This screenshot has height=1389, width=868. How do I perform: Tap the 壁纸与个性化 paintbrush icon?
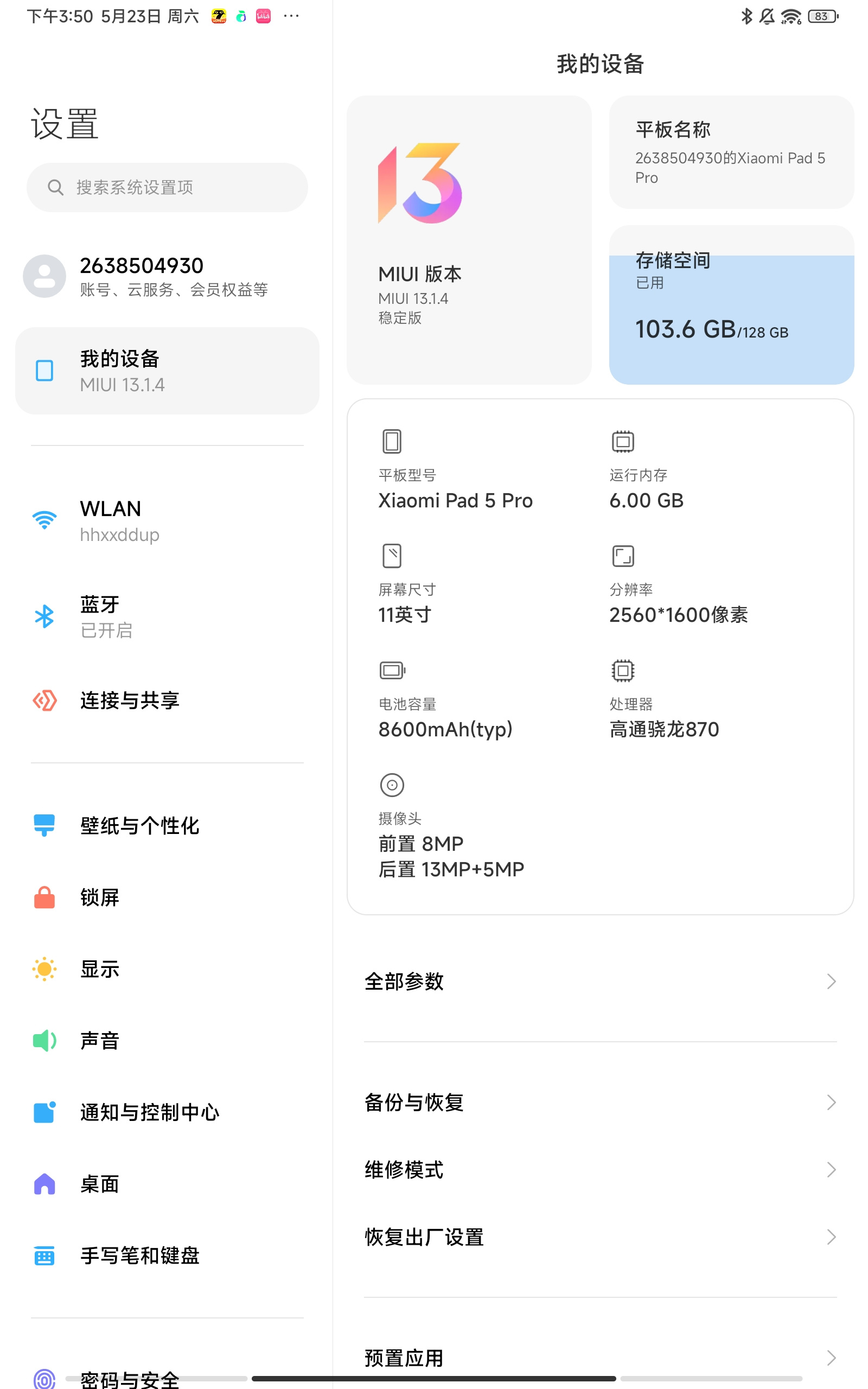[44, 825]
